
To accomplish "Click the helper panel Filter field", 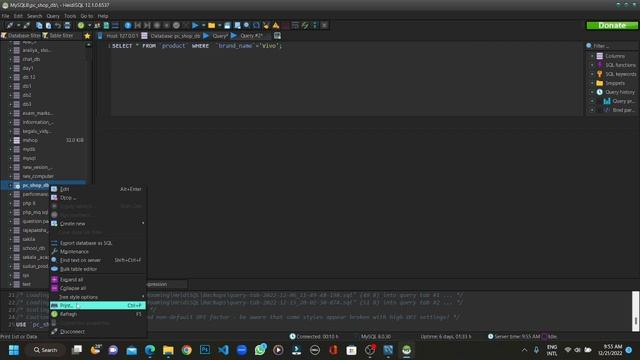I will 611,46.
